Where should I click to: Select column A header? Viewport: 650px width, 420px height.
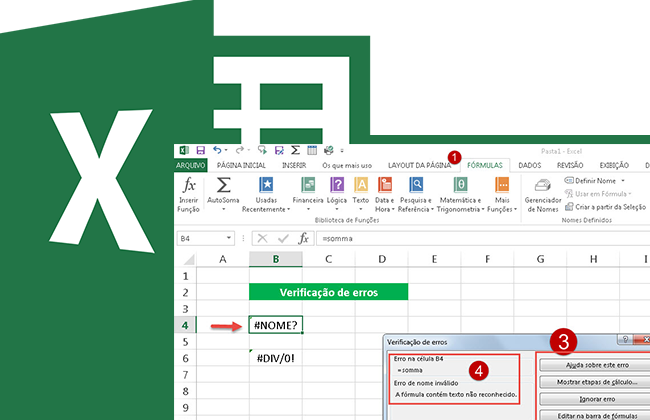tap(223, 259)
